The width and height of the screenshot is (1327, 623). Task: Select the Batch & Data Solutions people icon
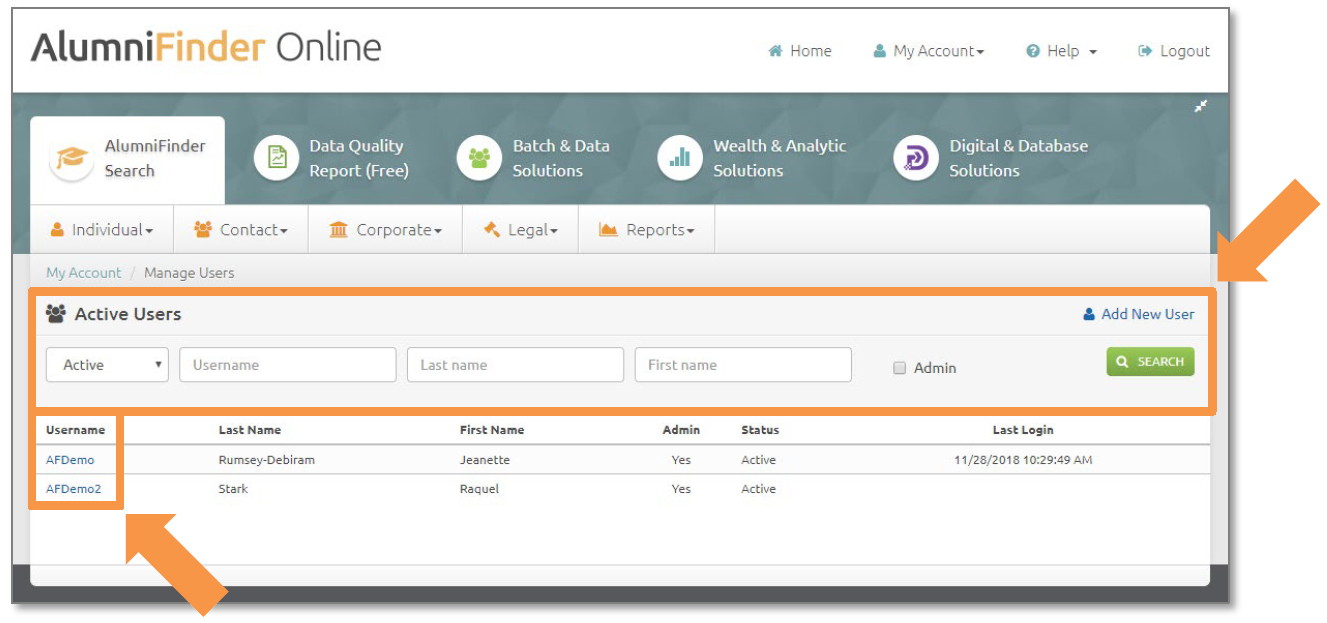(480, 158)
